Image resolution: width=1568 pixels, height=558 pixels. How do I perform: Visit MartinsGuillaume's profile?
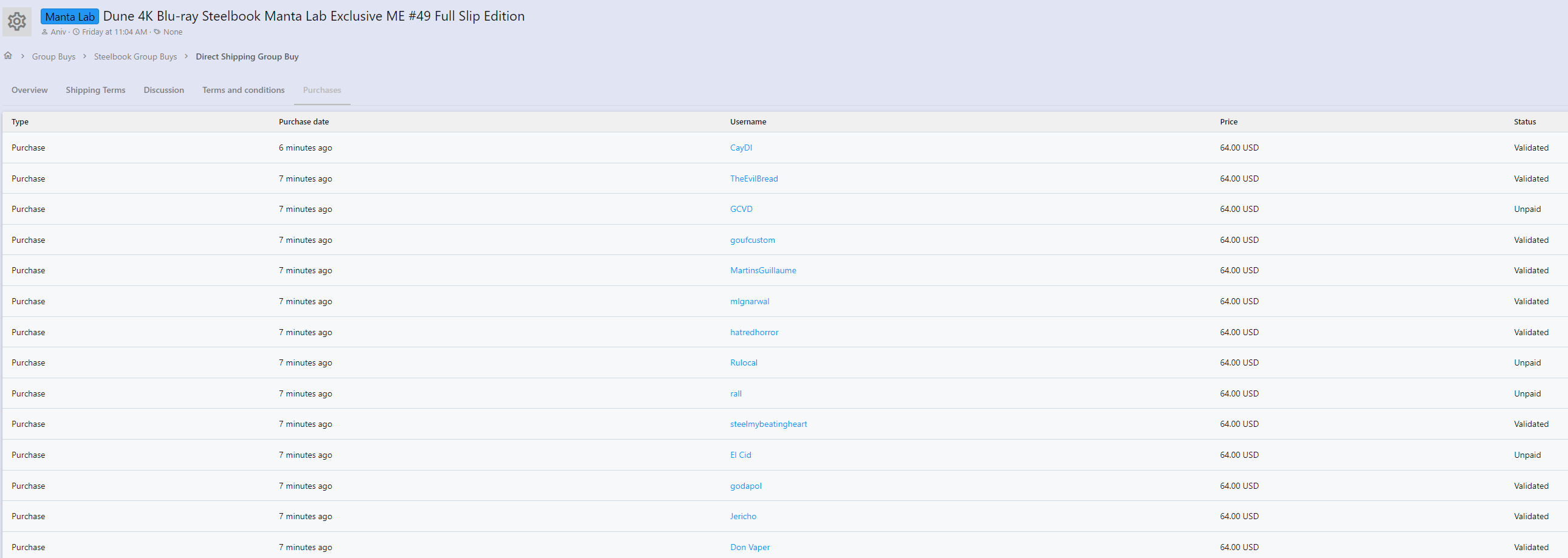[763, 271]
